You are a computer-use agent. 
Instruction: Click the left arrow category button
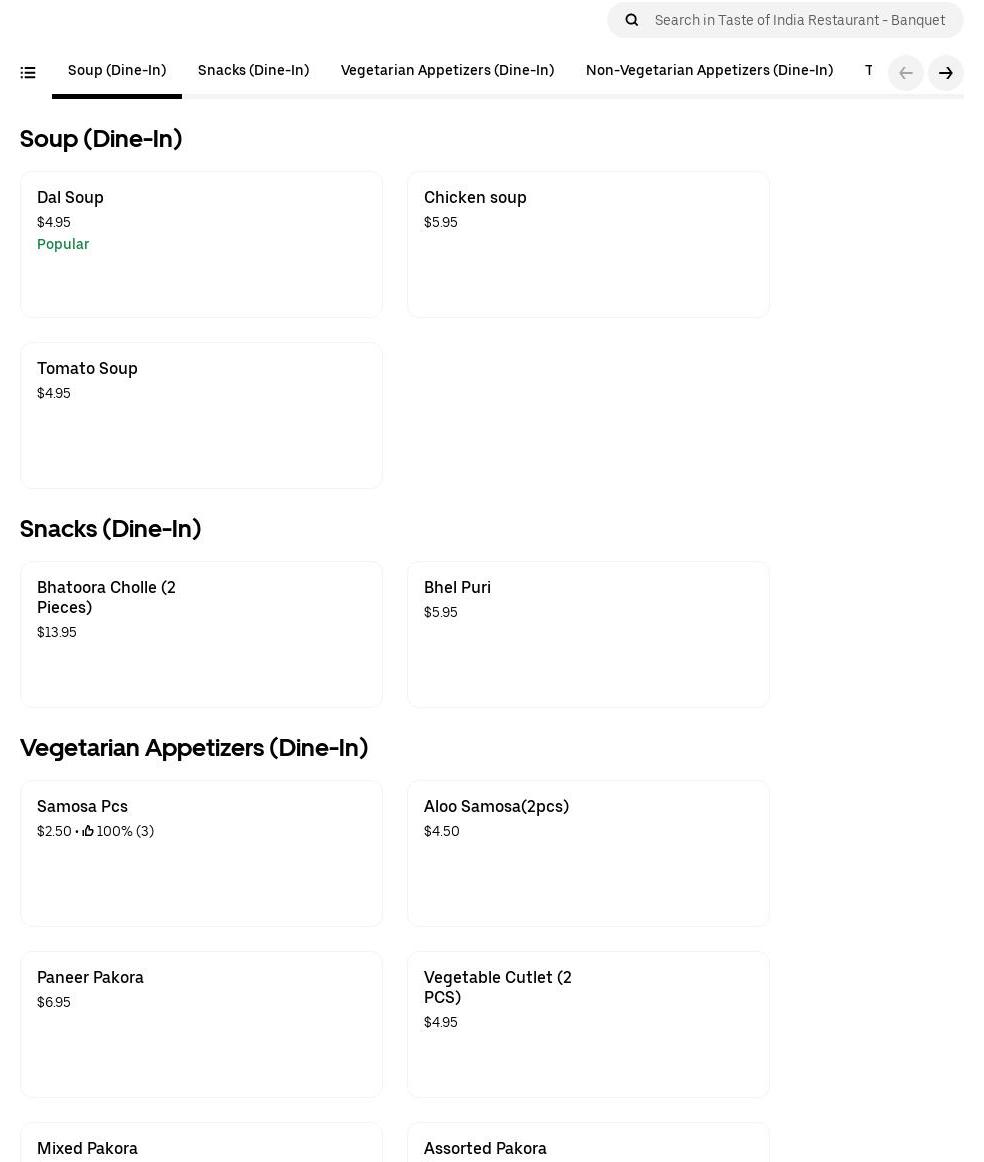point(905,73)
